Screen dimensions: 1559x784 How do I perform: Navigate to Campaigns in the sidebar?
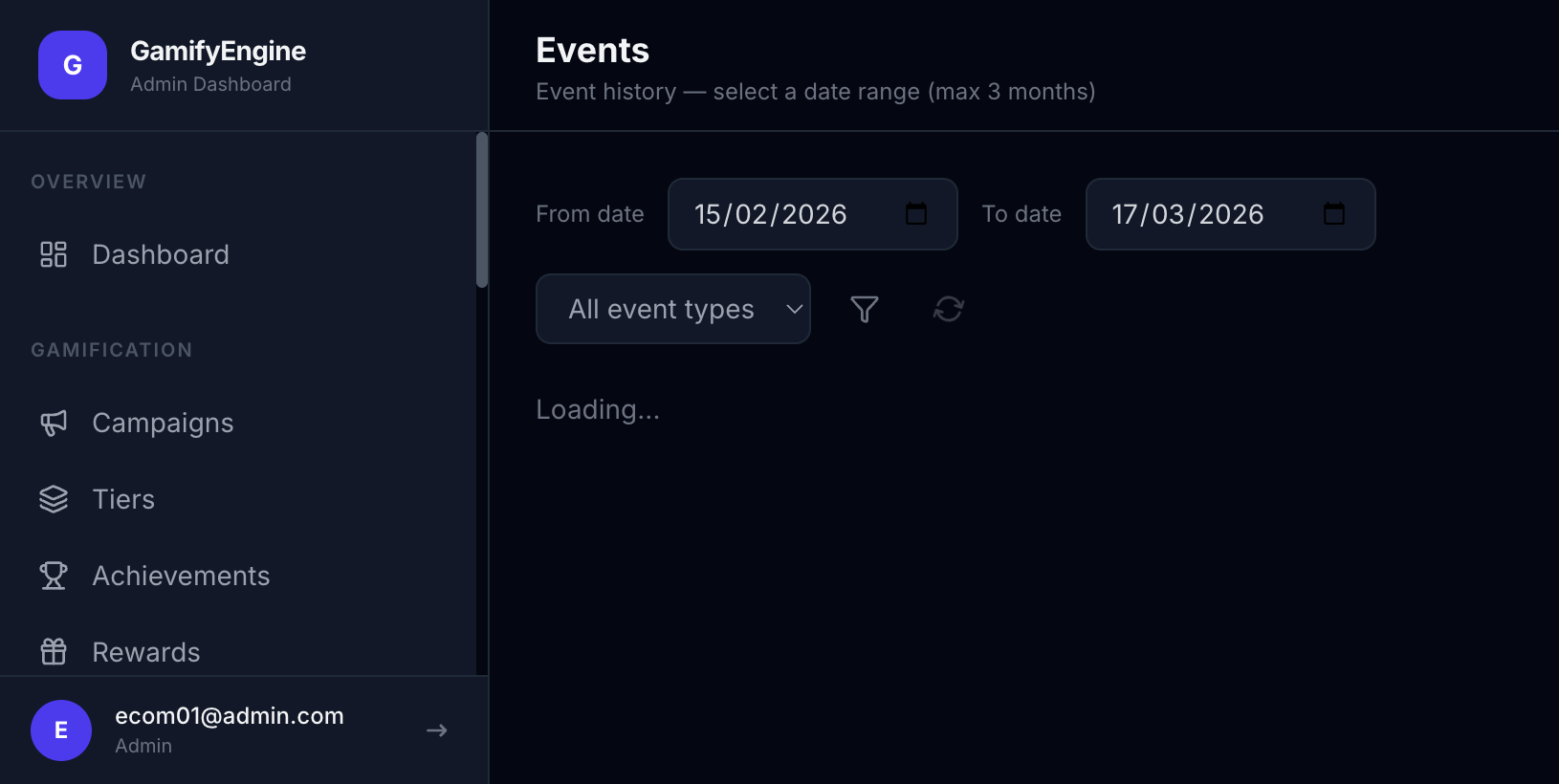pos(163,423)
